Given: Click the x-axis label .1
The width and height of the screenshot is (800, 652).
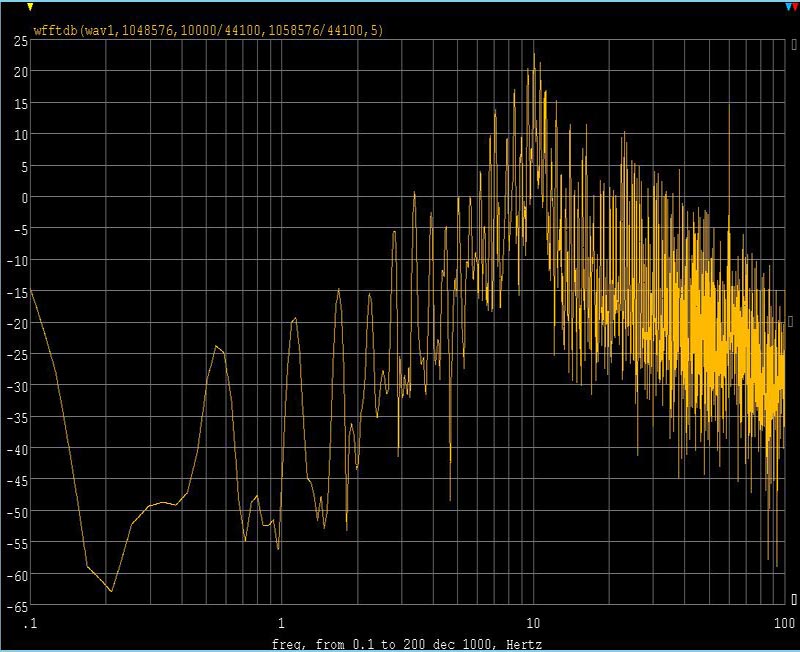Looking at the screenshot, I should 31,623.
